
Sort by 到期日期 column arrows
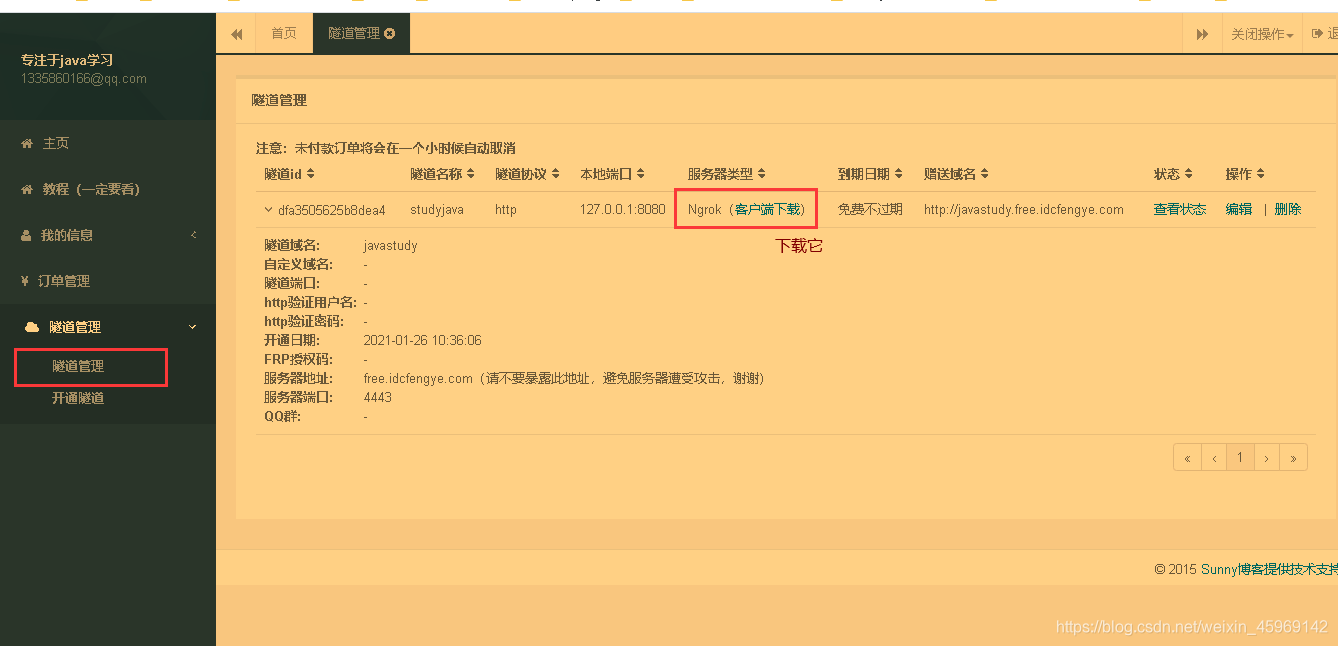(x=899, y=174)
